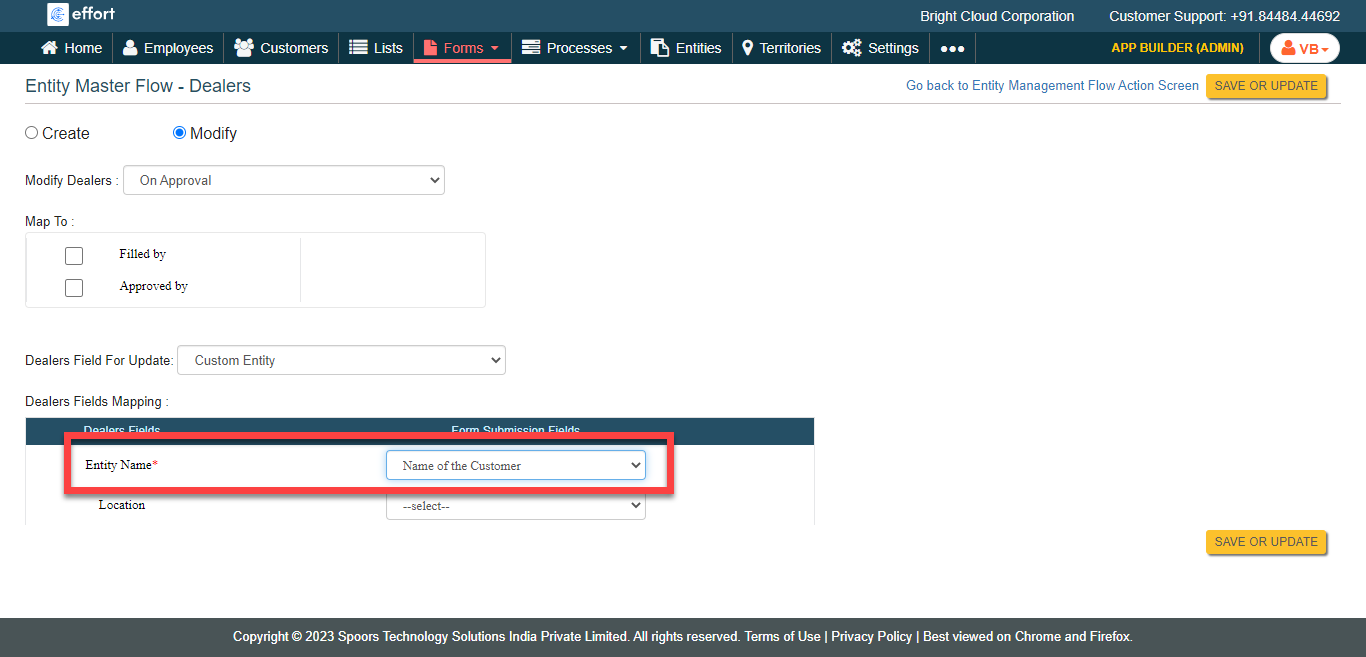Go back to Entity Management Flow link

[1052, 86]
